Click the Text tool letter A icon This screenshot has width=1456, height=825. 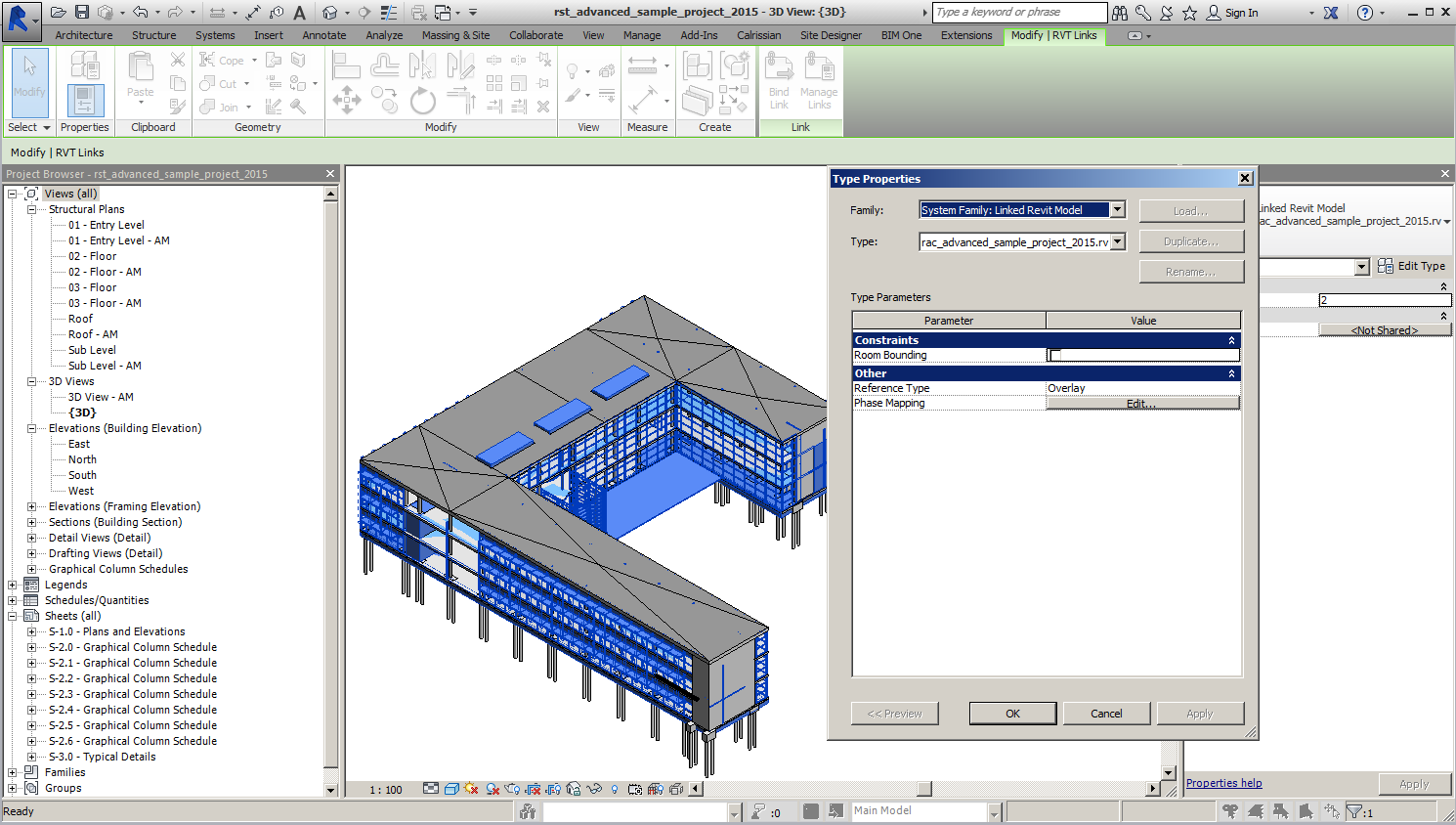(x=300, y=13)
